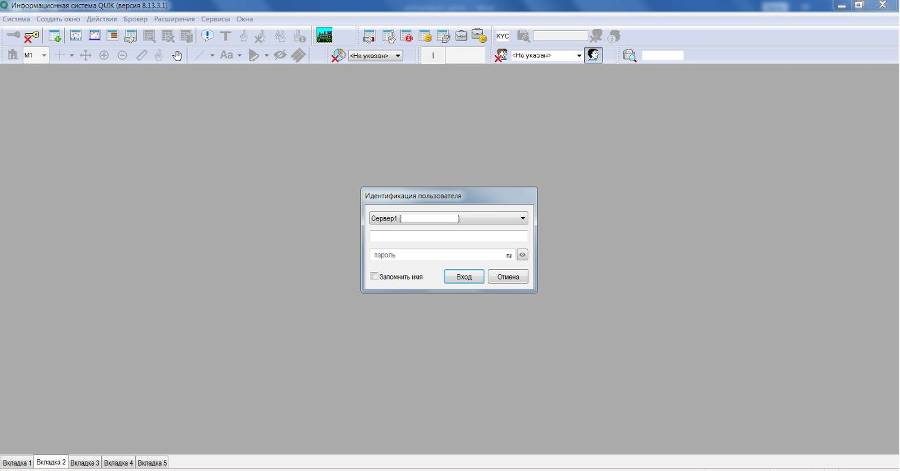Click the ruler measurement tool icon
900x471 pixels.
coord(141,56)
